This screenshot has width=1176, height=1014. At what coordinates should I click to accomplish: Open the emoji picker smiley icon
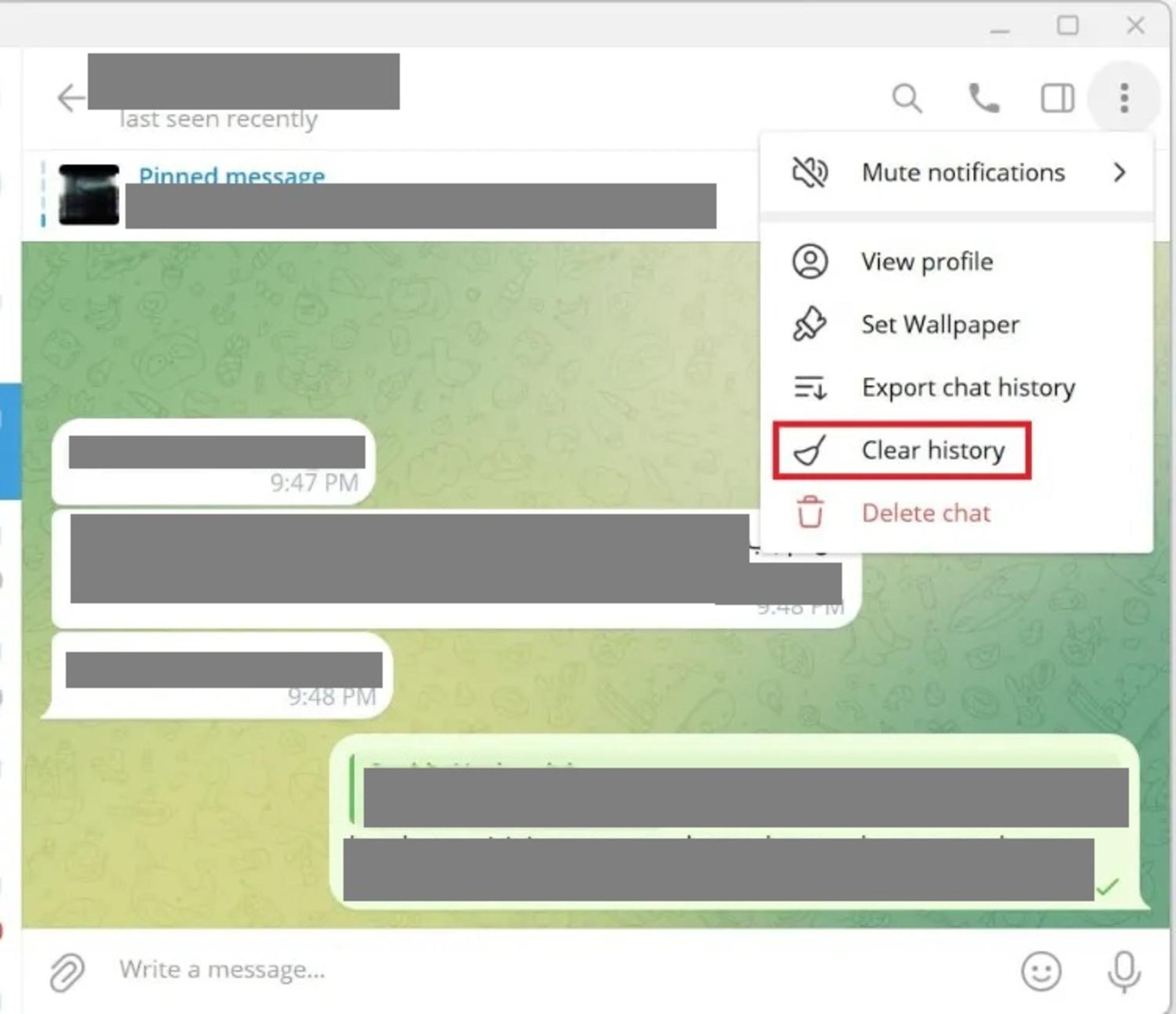[x=1041, y=971]
